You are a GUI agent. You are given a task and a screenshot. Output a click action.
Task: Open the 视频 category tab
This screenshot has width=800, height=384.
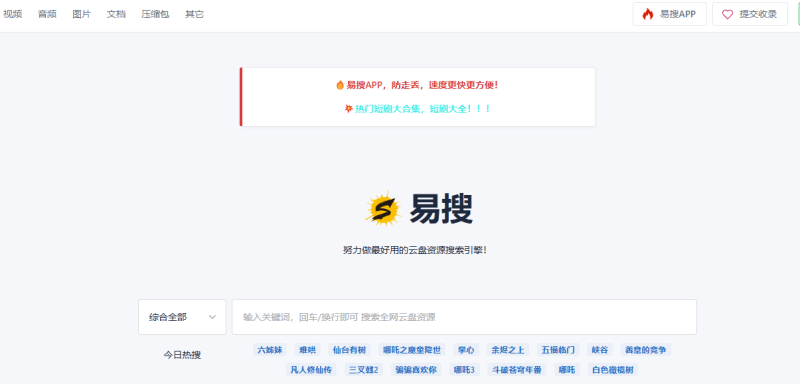click(x=13, y=14)
